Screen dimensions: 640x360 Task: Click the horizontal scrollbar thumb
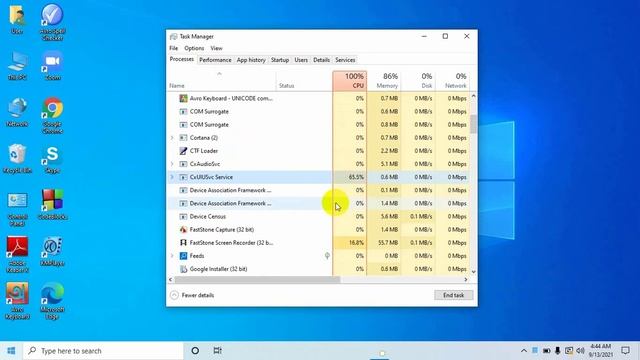(257, 280)
